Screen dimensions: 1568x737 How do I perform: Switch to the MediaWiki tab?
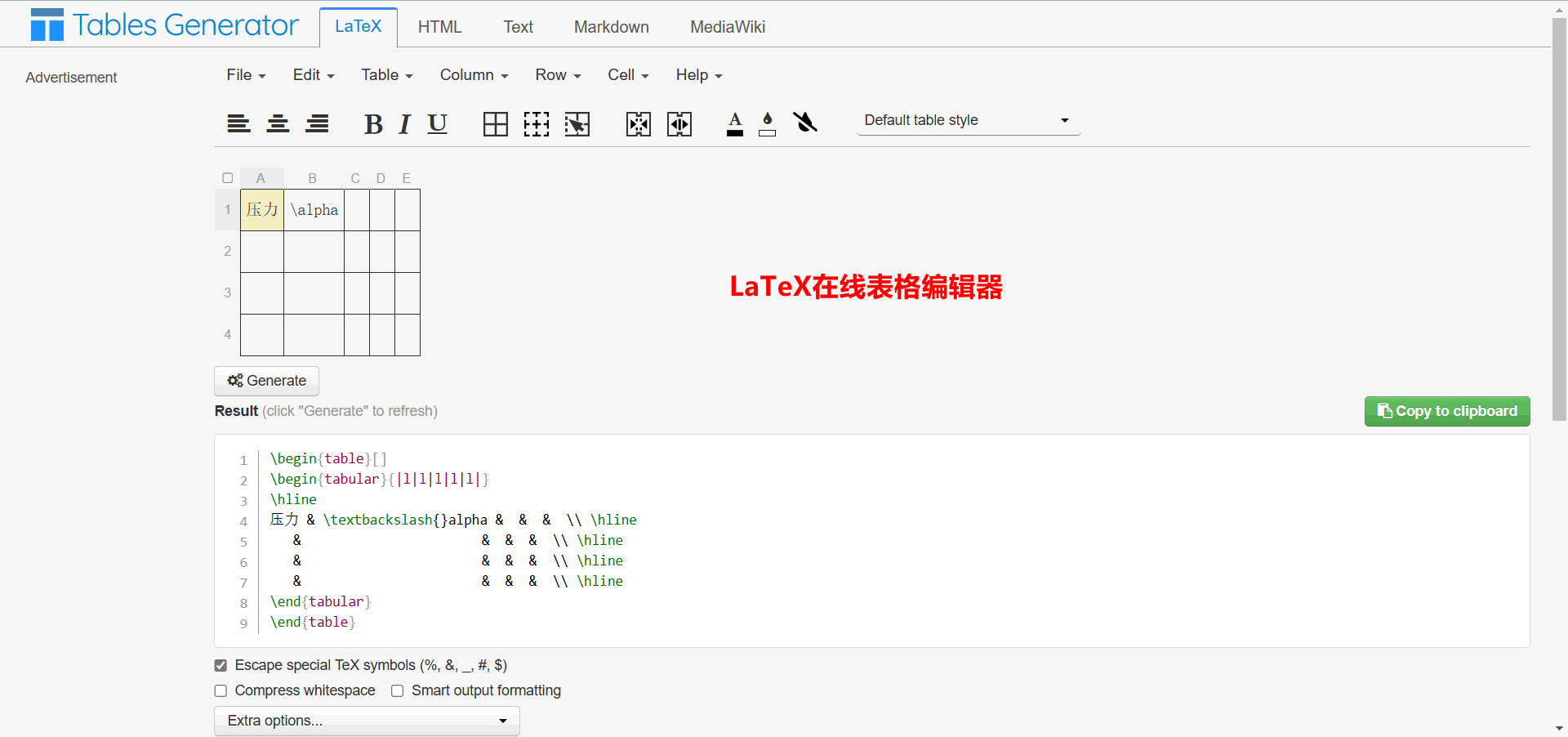pos(728,27)
